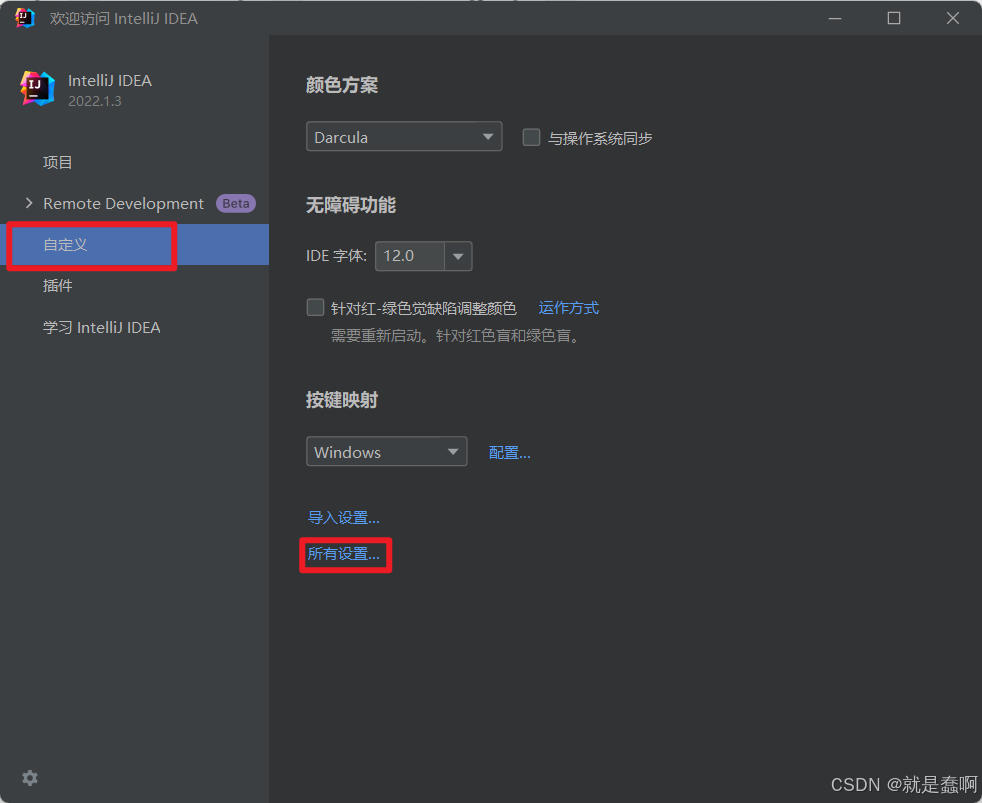The image size is (982, 803).
Task: Click the 配置... keymap configure link
Action: tap(509, 452)
